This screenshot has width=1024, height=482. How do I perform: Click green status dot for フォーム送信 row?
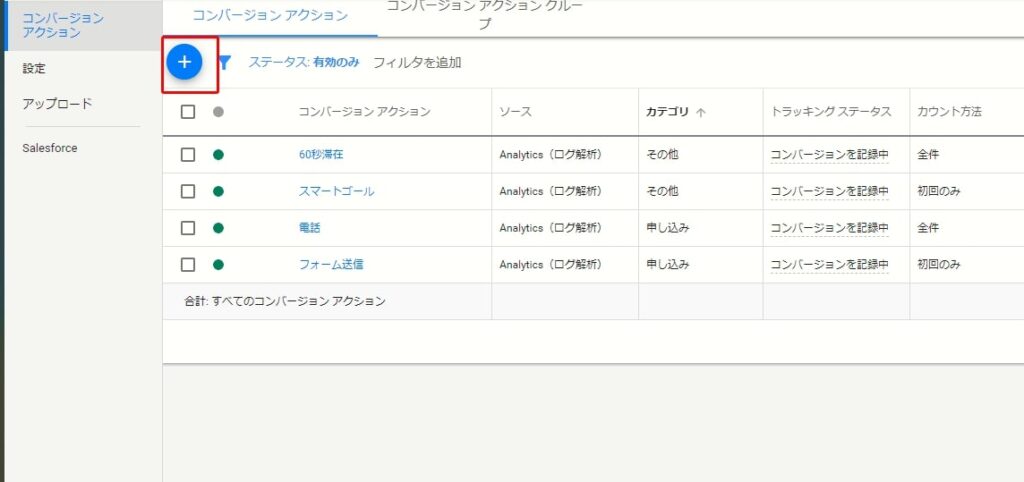click(x=218, y=265)
